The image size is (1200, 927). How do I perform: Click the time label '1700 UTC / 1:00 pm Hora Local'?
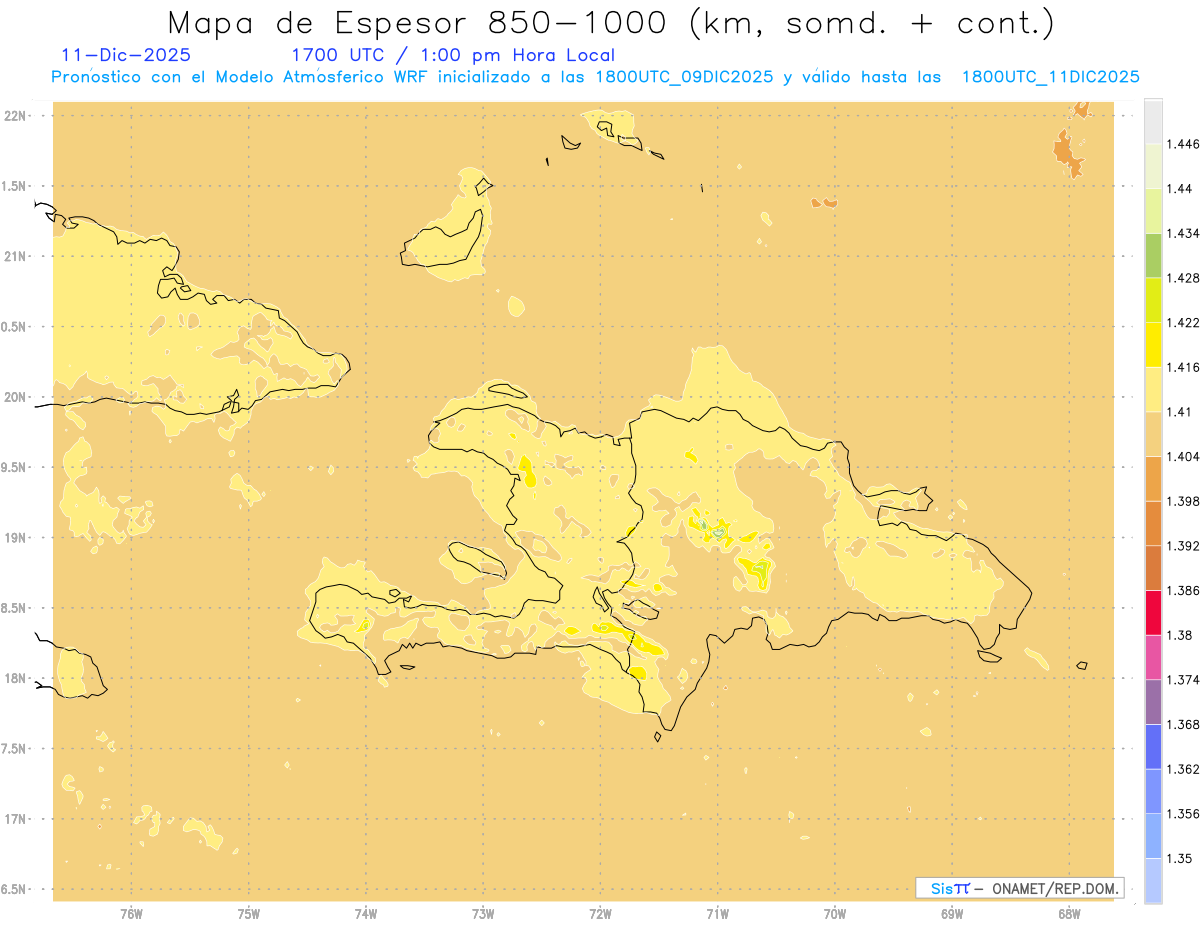coord(453,55)
